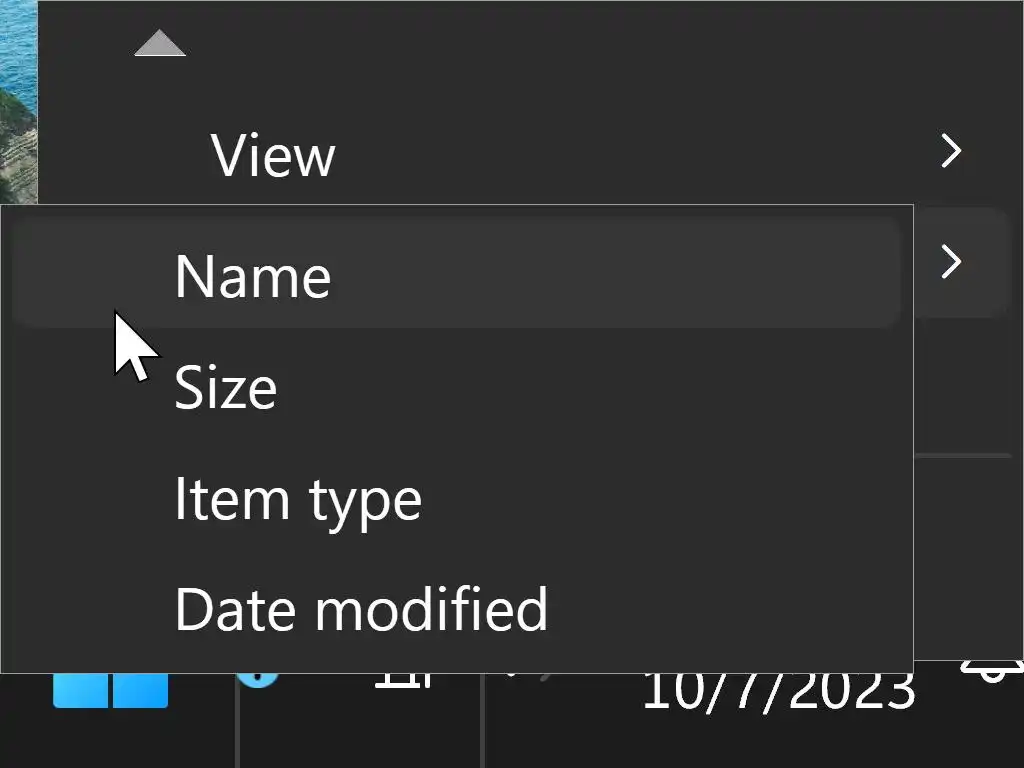Click the white taskbar icon right of the blue circle
Viewport: 1024px width, 768px height.
tap(403, 681)
